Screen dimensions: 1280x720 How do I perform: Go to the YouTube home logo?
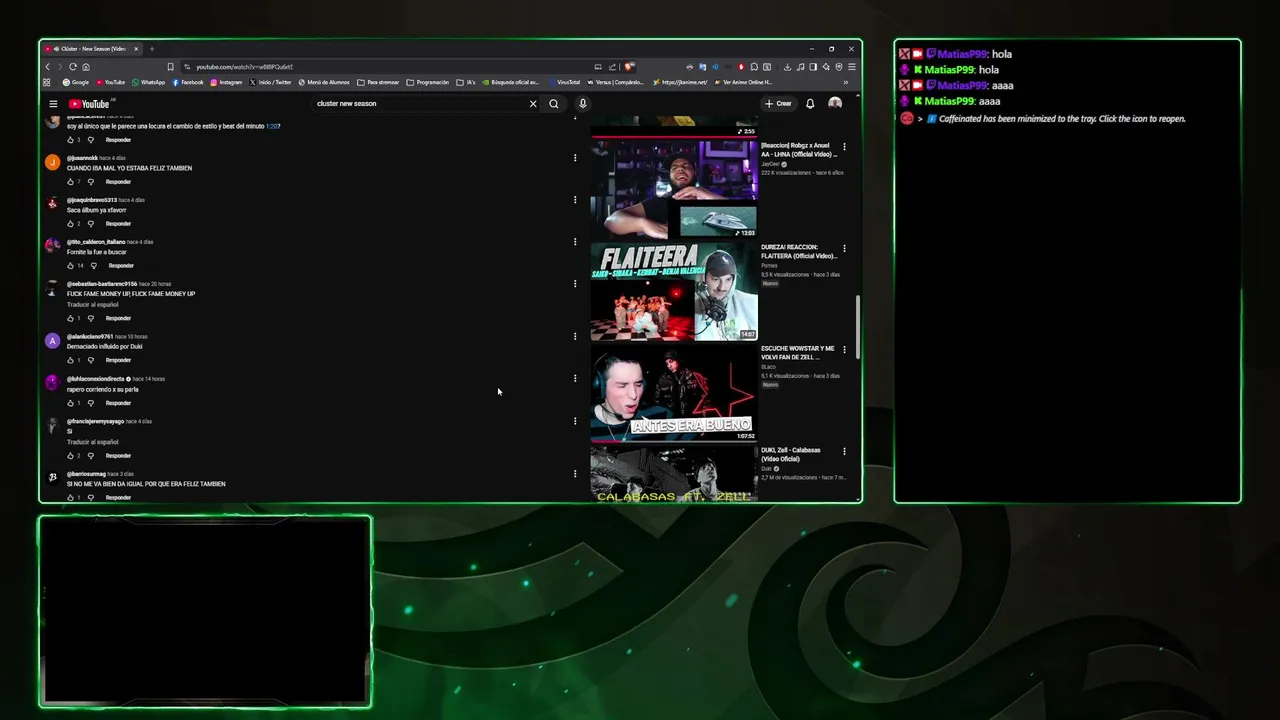coord(89,104)
